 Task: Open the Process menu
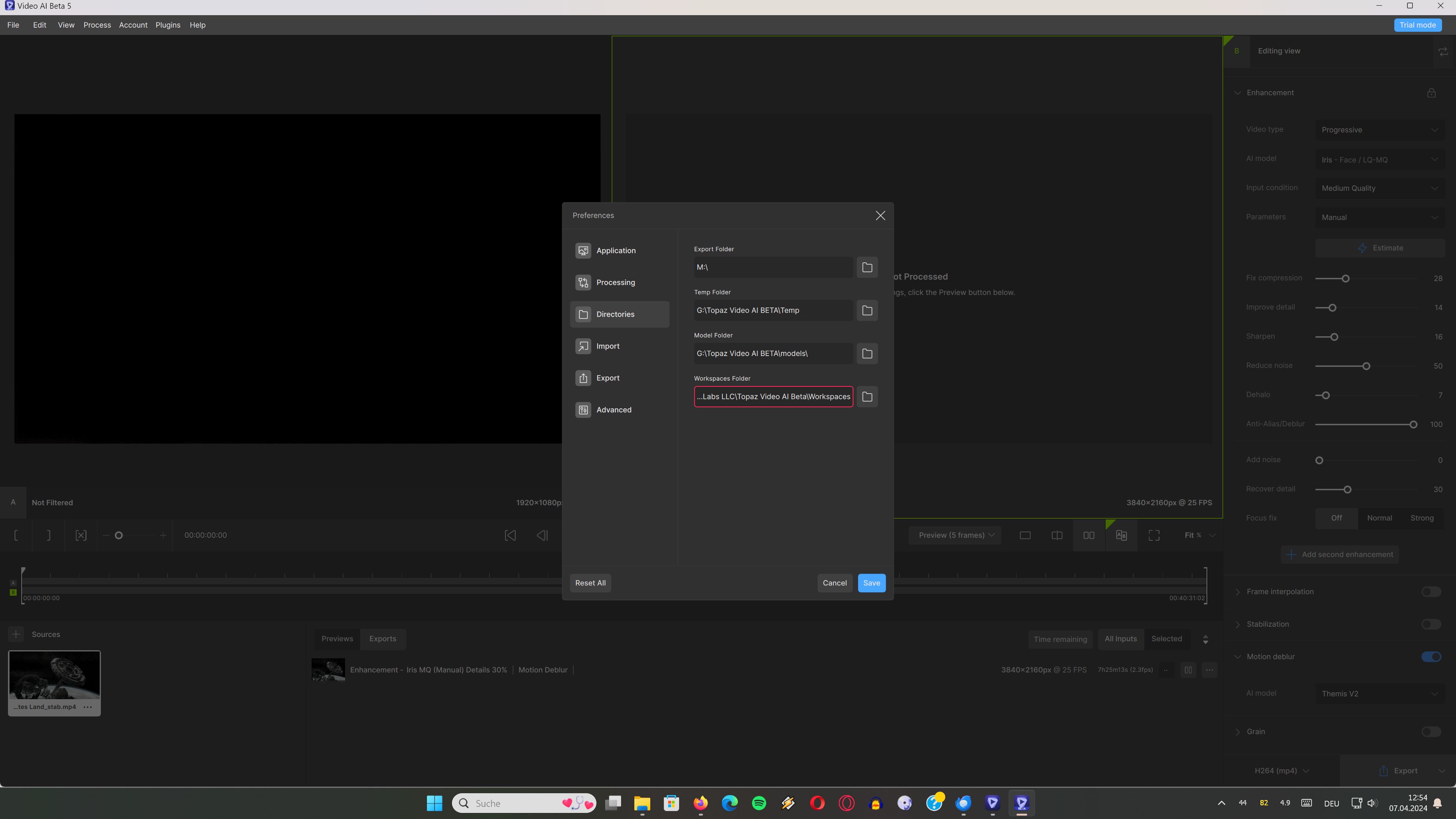pos(97,25)
